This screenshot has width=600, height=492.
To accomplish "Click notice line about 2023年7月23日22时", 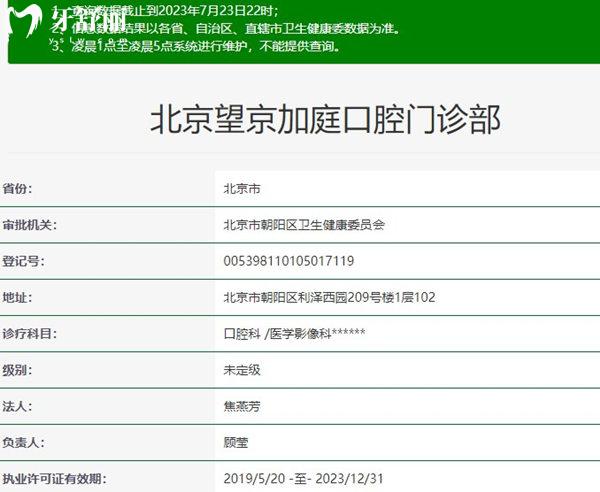I will (165, 11).
